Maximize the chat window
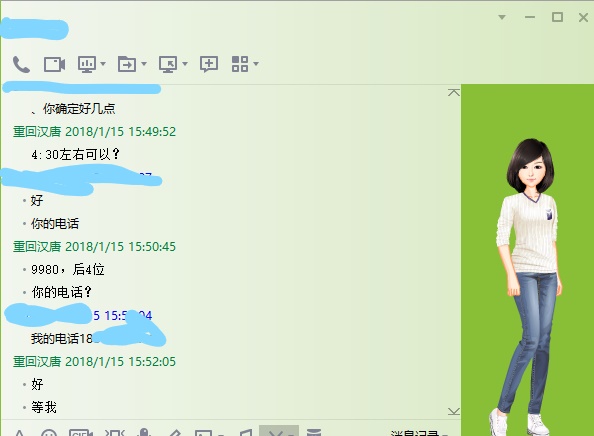This screenshot has width=594, height=436. click(x=557, y=17)
